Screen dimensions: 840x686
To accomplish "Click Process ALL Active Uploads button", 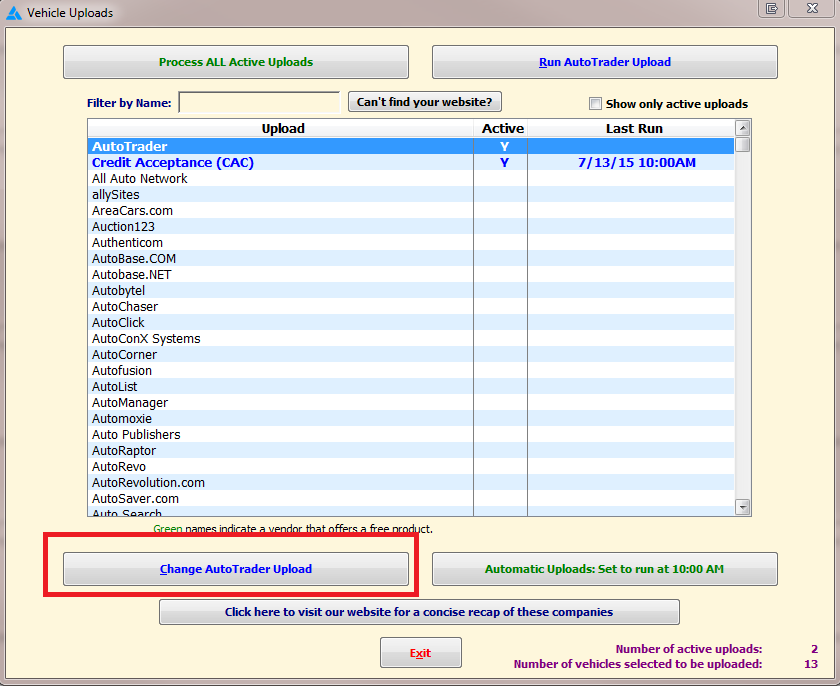I will coord(236,62).
